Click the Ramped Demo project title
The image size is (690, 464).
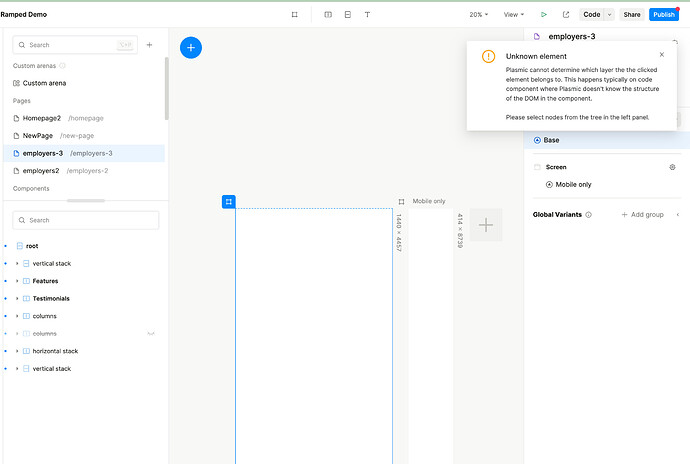[23, 15]
